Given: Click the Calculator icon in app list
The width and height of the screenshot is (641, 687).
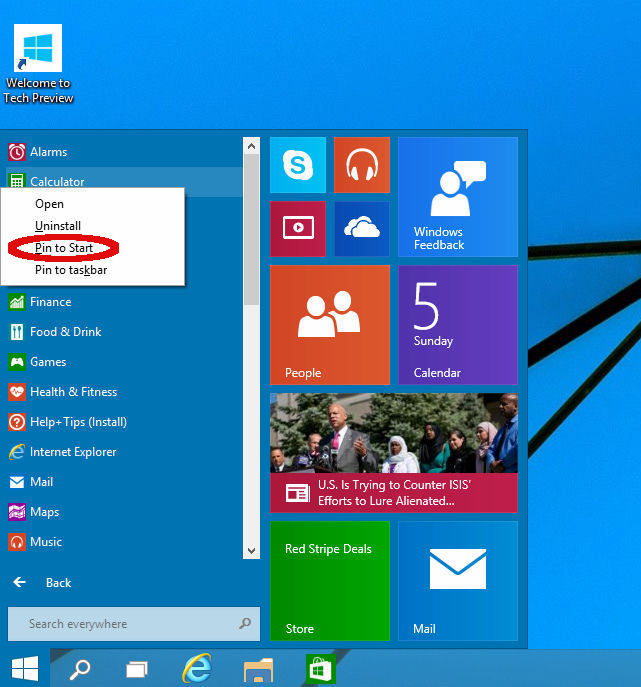Looking at the screenshot, I should coord(17,180).
